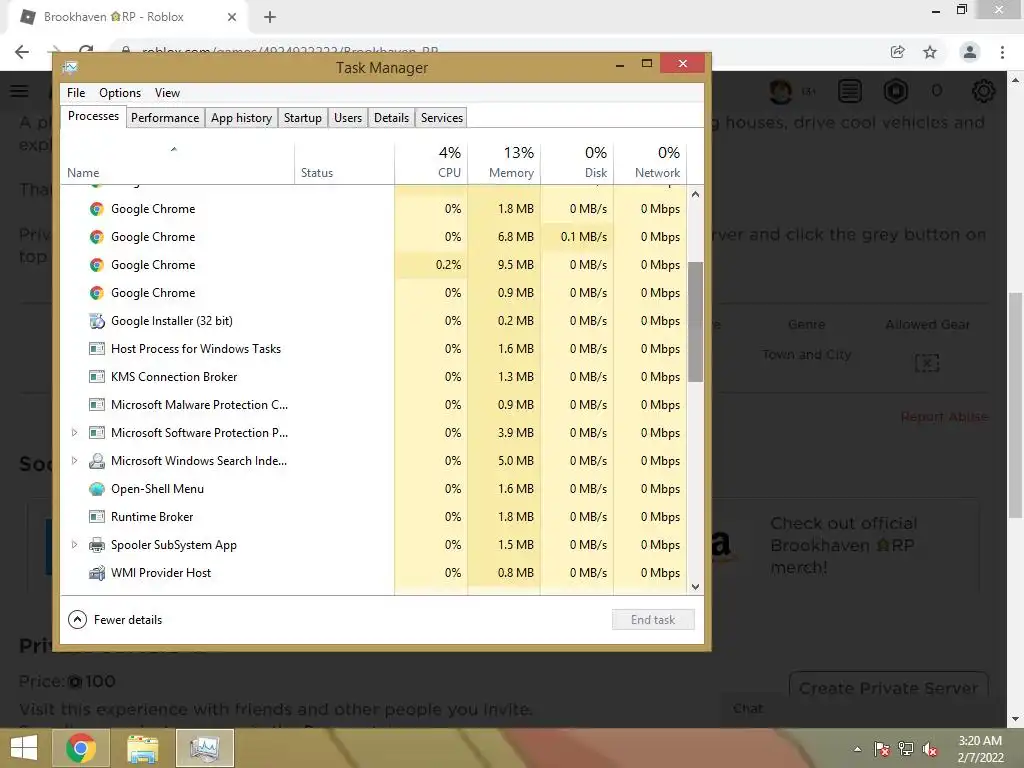Image resolution: width=1024 pixels, height=768 pixels.
Task: Click the Open-Shell Menu globe icon
Action: [x=97, y=489]
